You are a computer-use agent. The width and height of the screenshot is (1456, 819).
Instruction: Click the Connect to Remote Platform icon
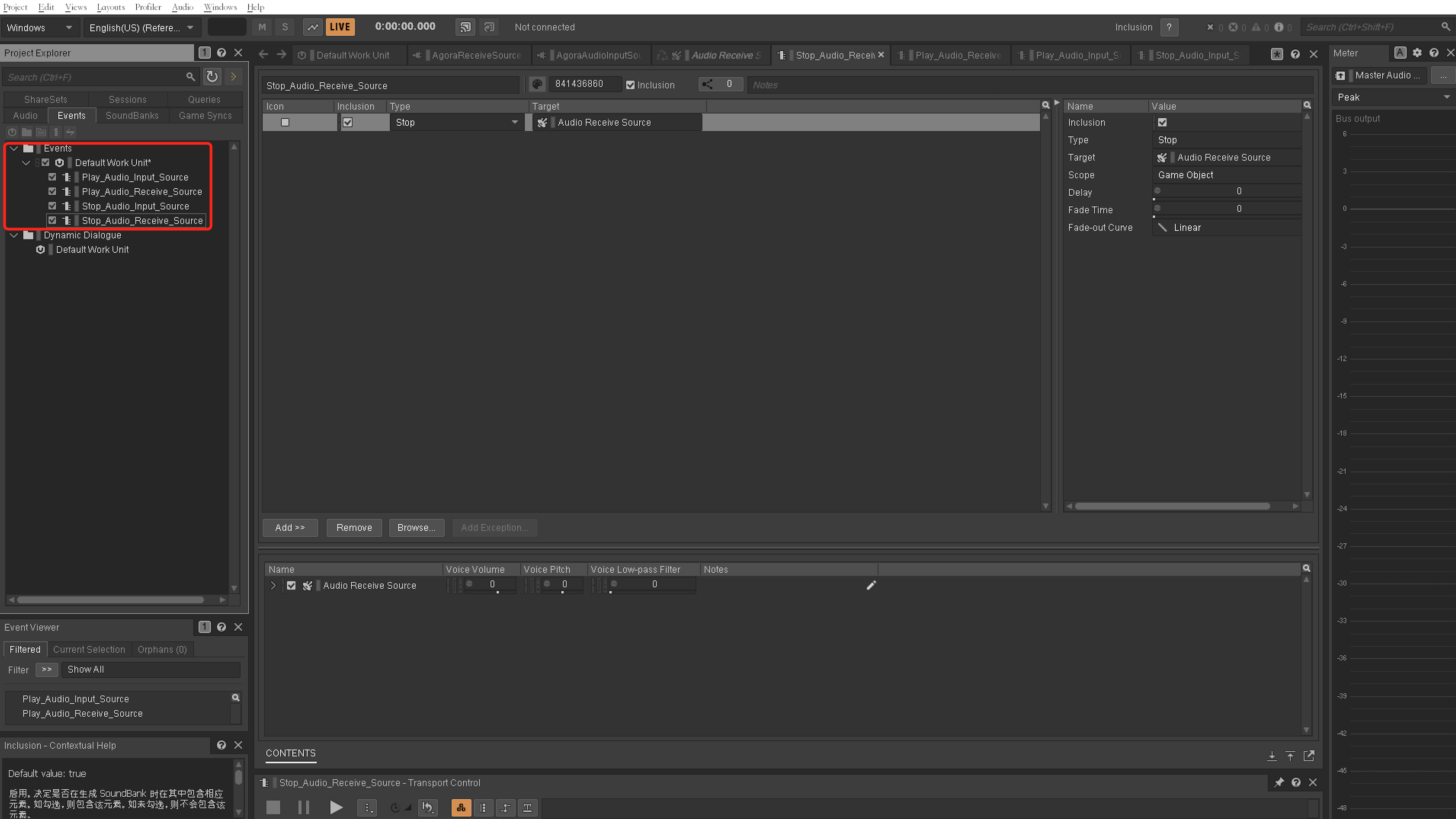tap(465, 27)
